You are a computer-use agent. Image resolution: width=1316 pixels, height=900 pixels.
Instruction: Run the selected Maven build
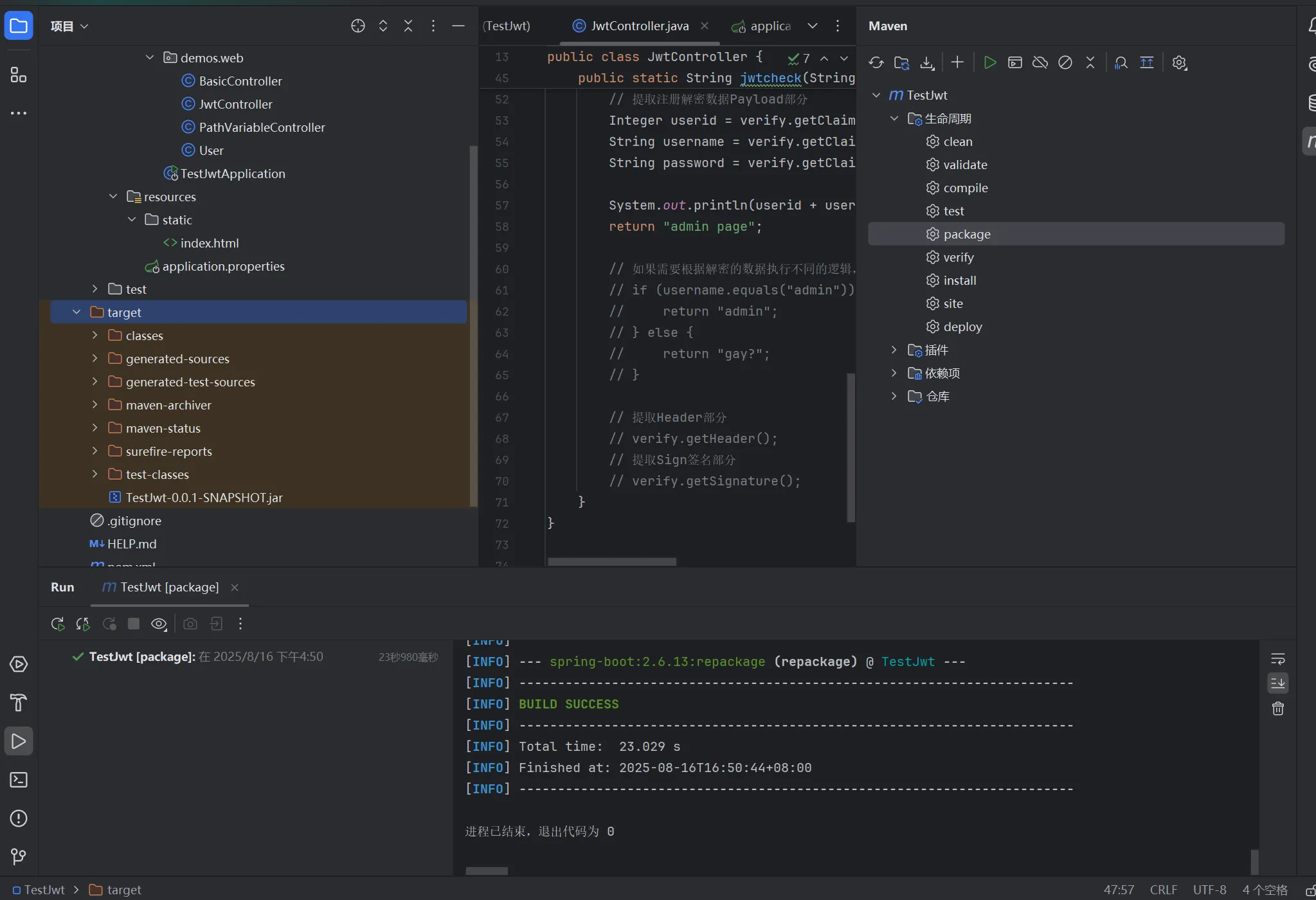[x=990, y=62]
